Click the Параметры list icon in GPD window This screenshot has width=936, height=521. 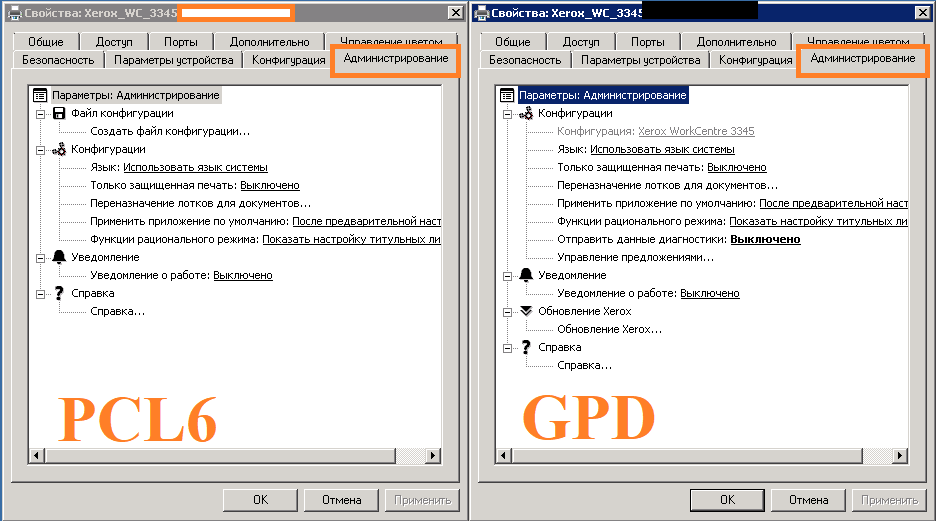(507, 95)
